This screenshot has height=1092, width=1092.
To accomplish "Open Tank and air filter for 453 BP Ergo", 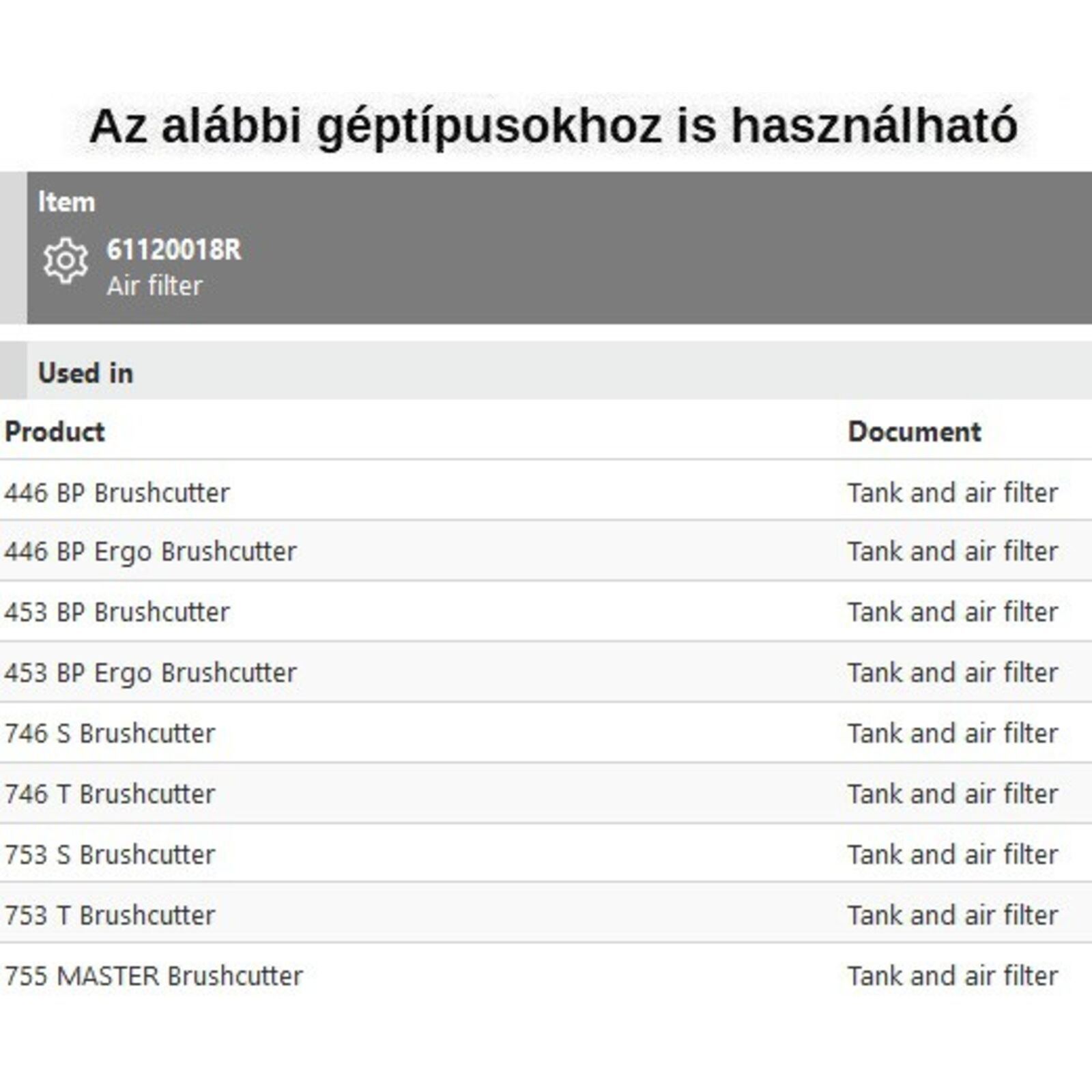I will tap(952, 673).
